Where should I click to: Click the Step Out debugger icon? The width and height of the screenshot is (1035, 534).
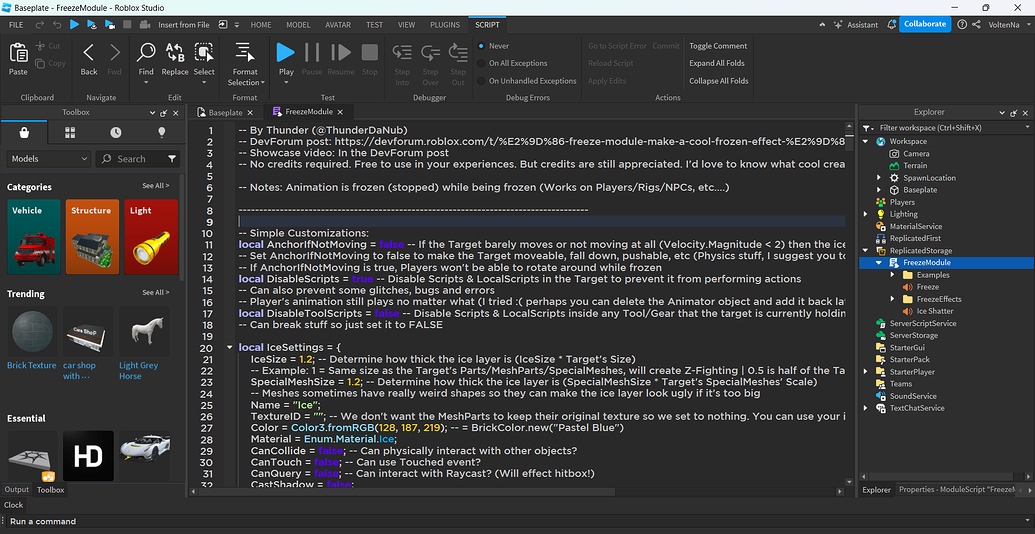(x=458, y=53)
